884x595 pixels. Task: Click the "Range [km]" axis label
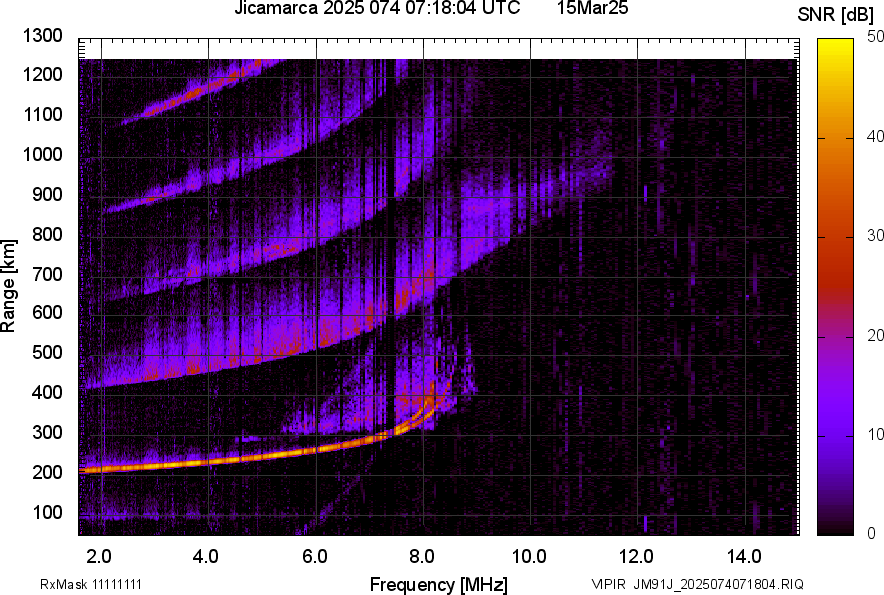tap(8, 286)
